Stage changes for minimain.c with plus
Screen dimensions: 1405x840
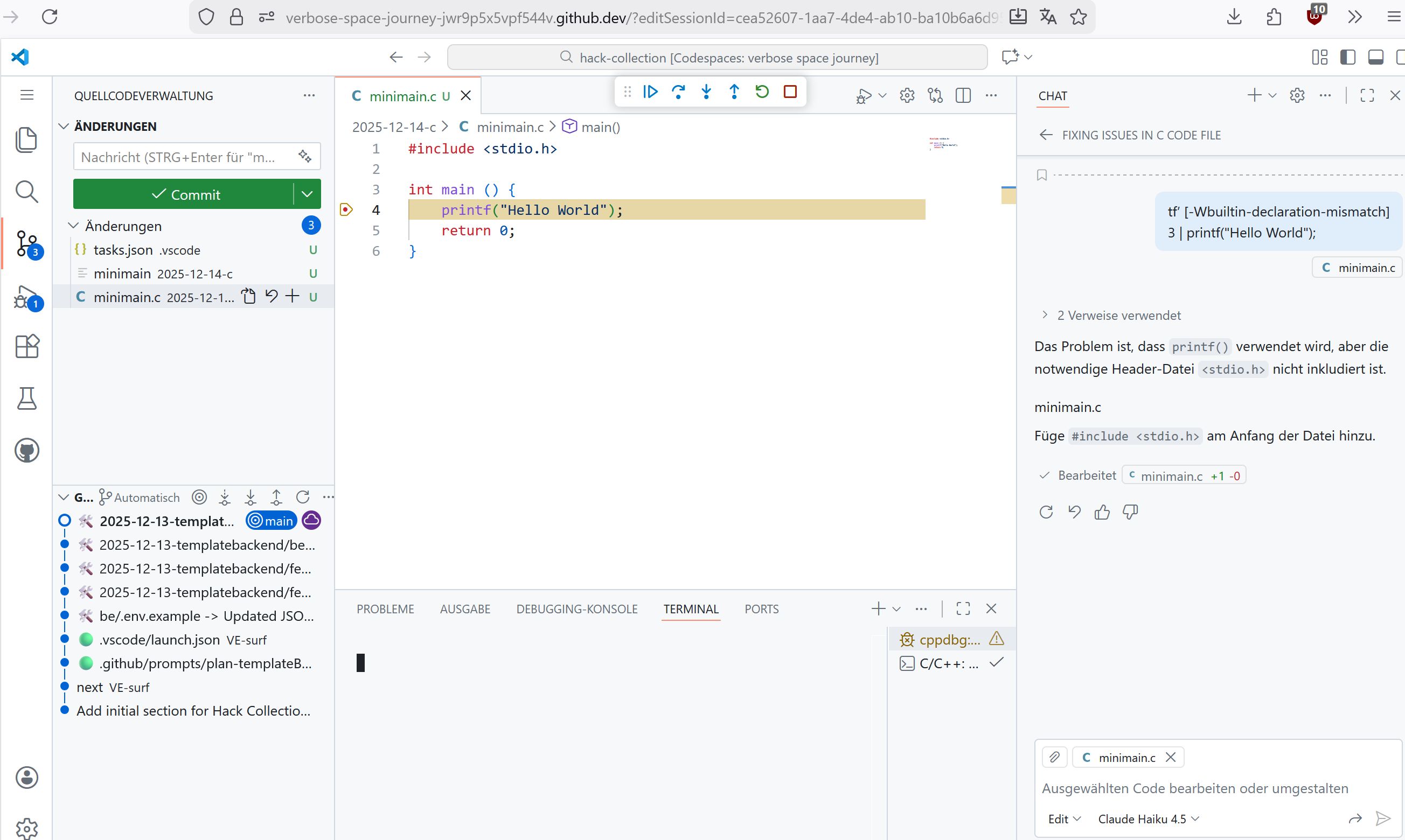point(292,296)
